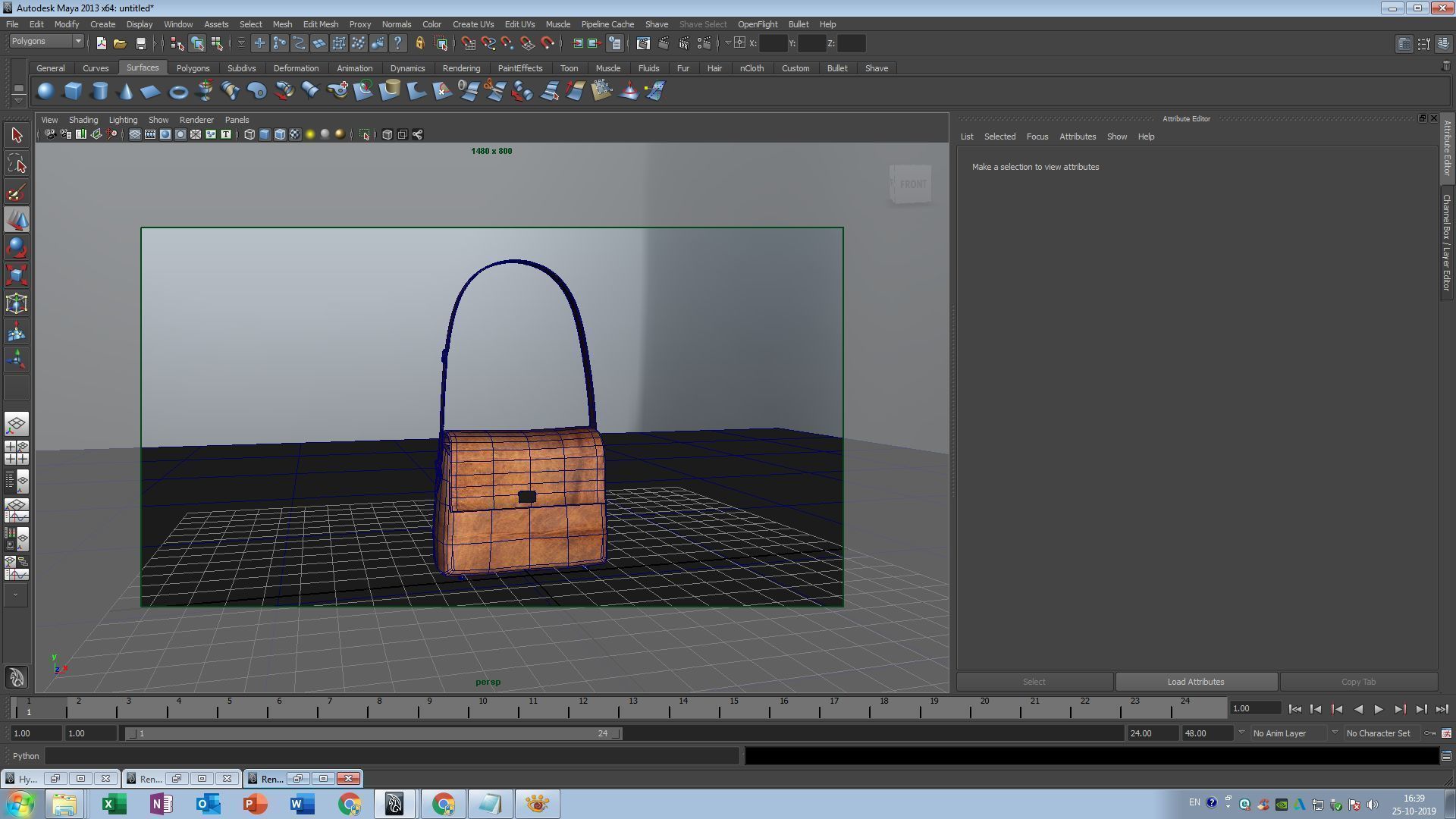Open the viewport Shading menu
Screen dimensions: 1456x819
point(83,120)
